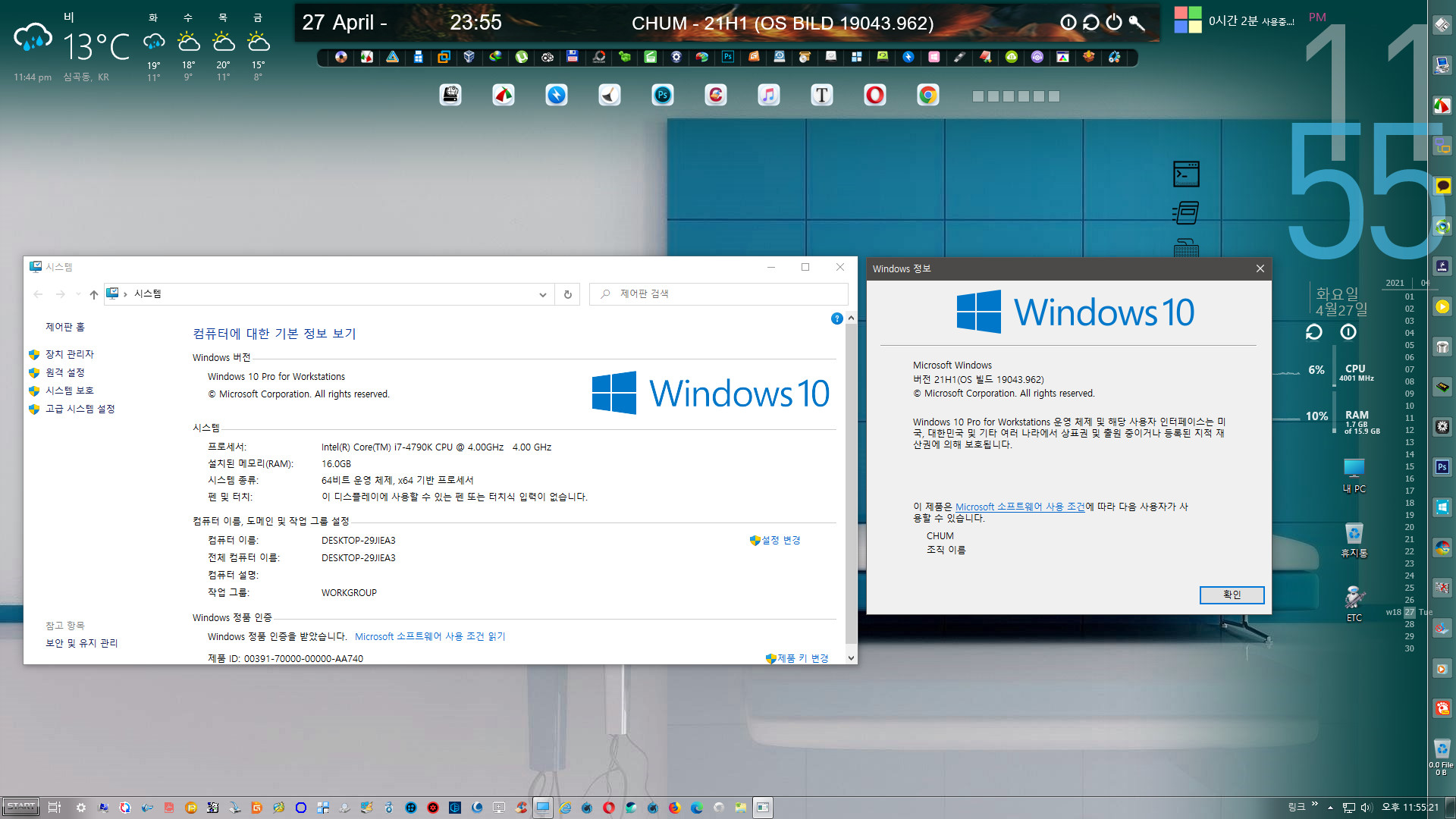Open 고급 시스템 설정 in the sidebar
This screenshot has width=1456, height=819.
80,409
